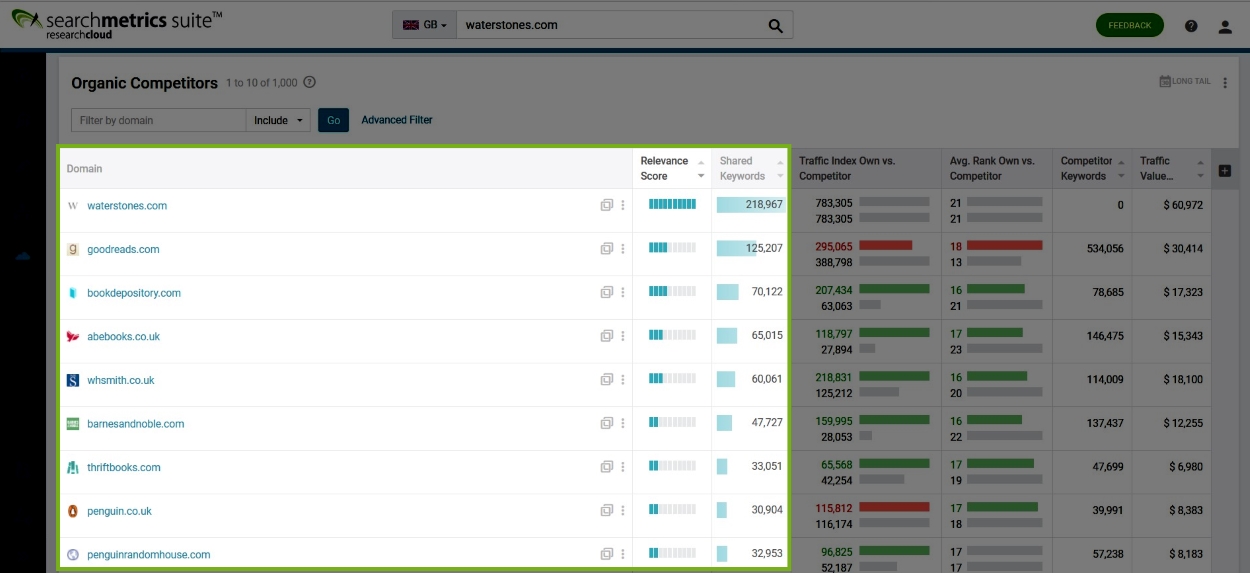
Task: Open the three-dot menu next to Long Tail
Action: [x=1225, y=82]
